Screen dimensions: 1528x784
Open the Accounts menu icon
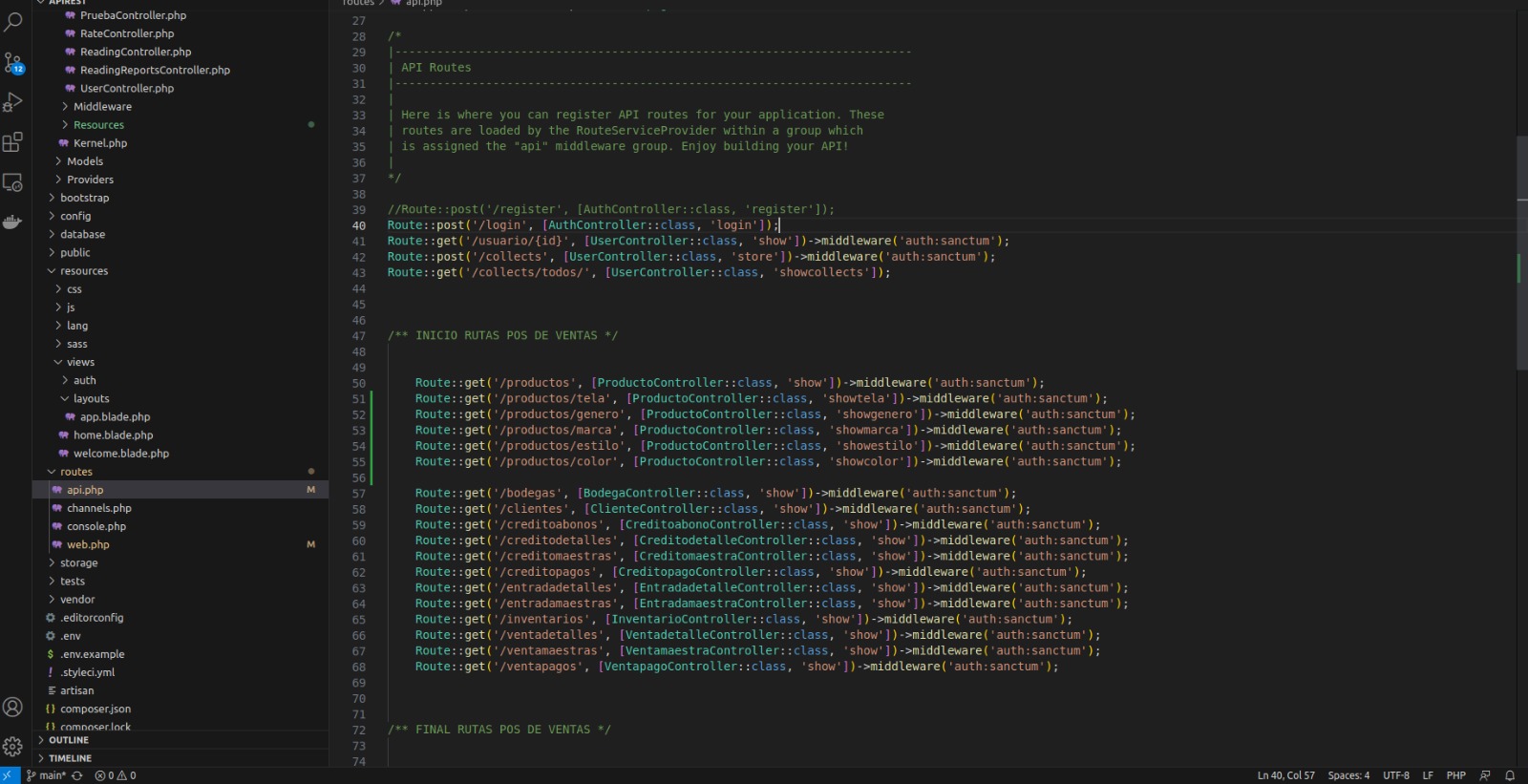(x=13, y=707)
